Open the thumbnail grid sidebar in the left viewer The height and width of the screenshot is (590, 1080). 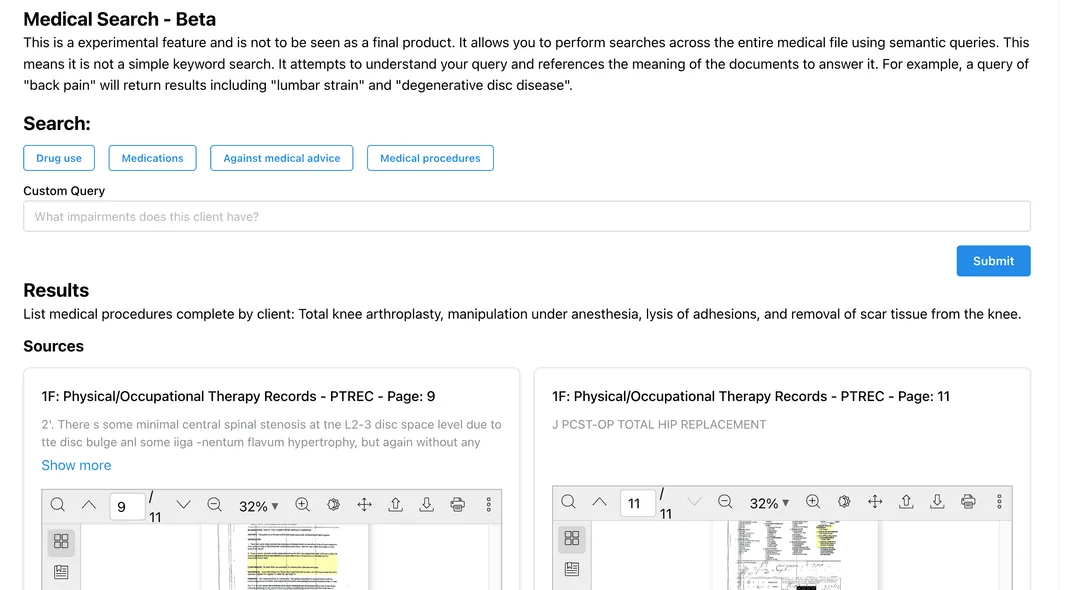(x=61, y=541)
